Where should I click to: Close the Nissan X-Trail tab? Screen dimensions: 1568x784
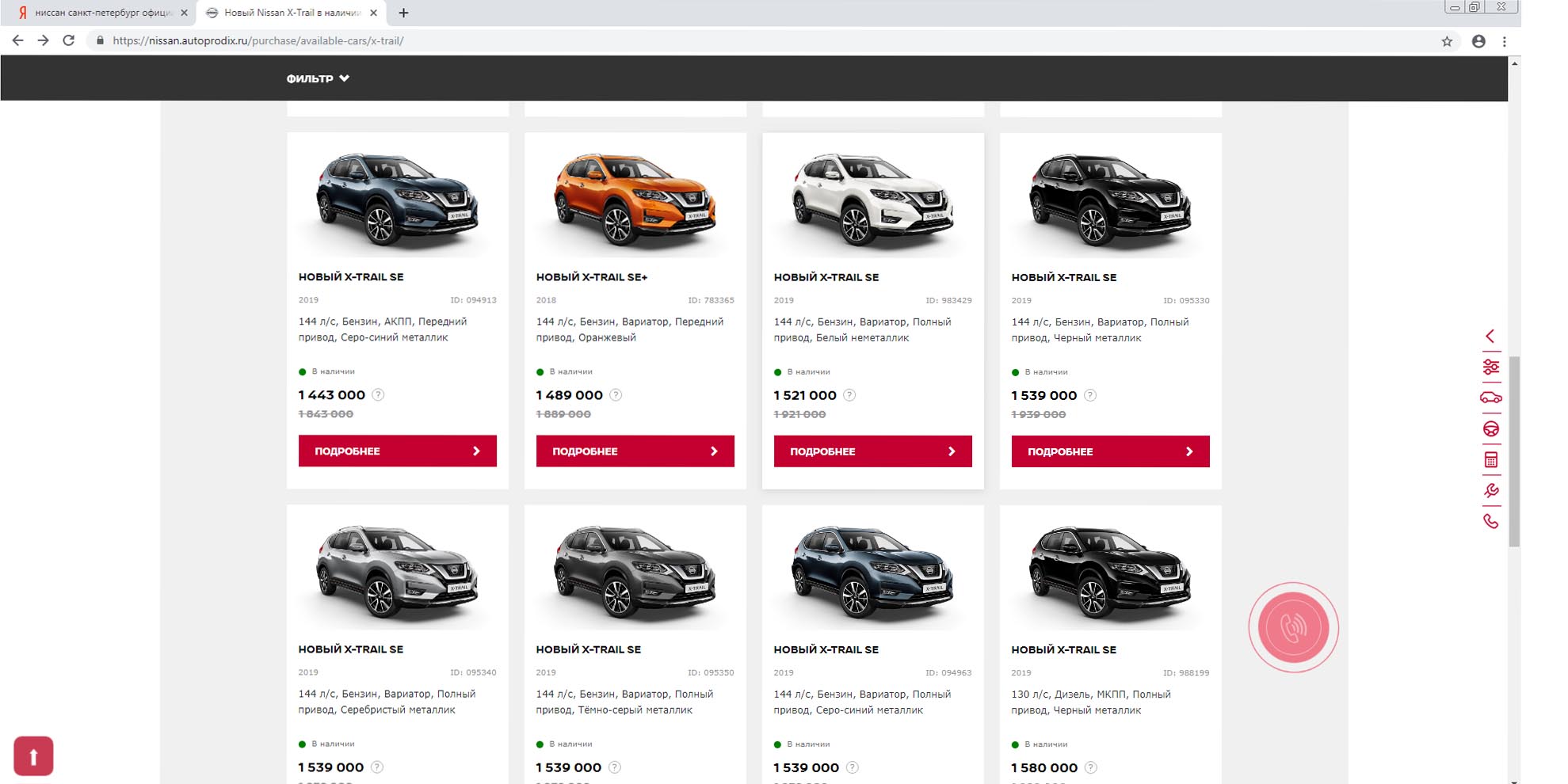[x=373, y=13]
